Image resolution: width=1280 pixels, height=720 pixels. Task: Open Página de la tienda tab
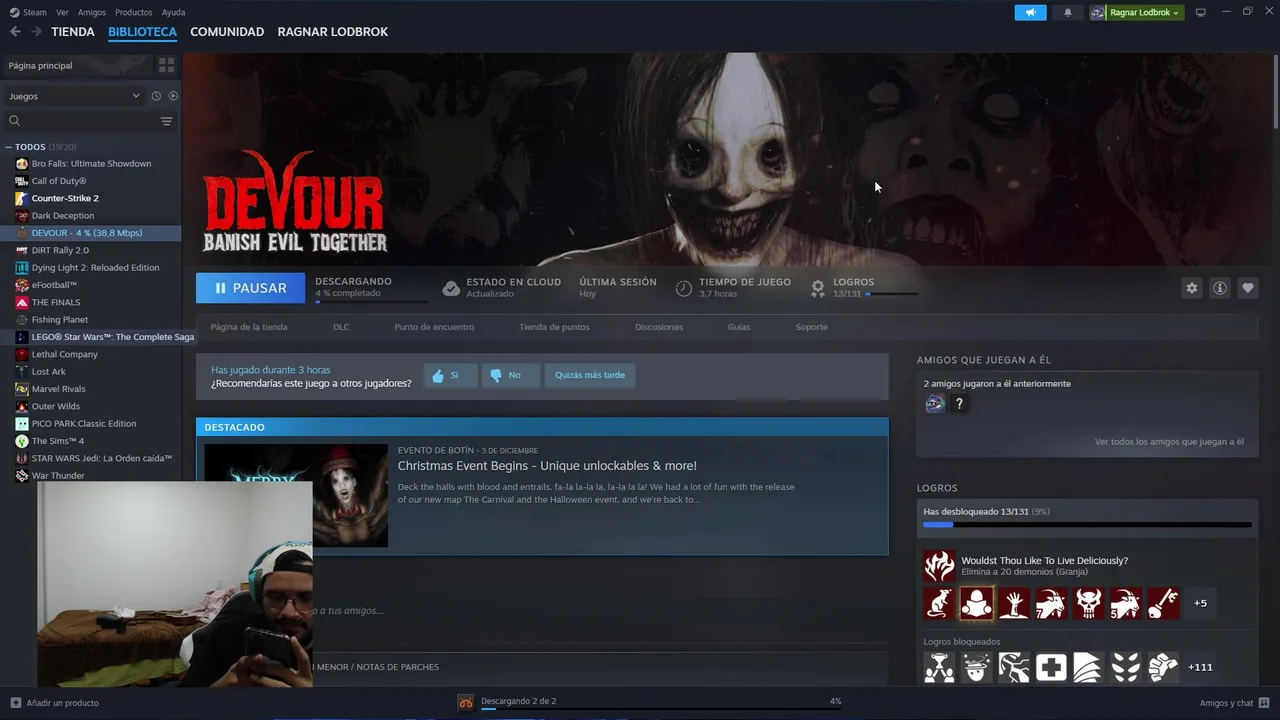[249, 327]
